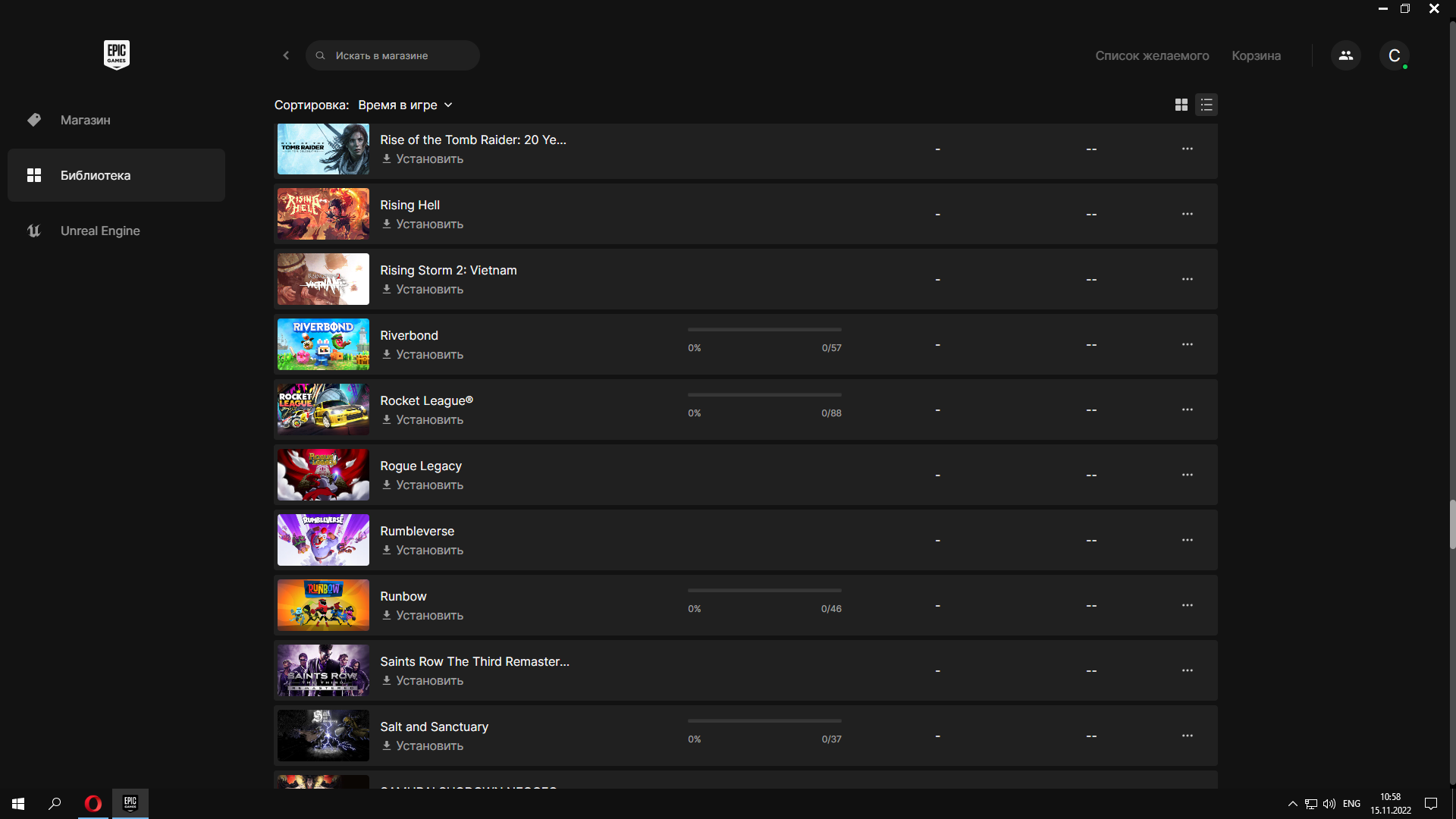Open the Store (Магазин) section

[x=116, y=120]
